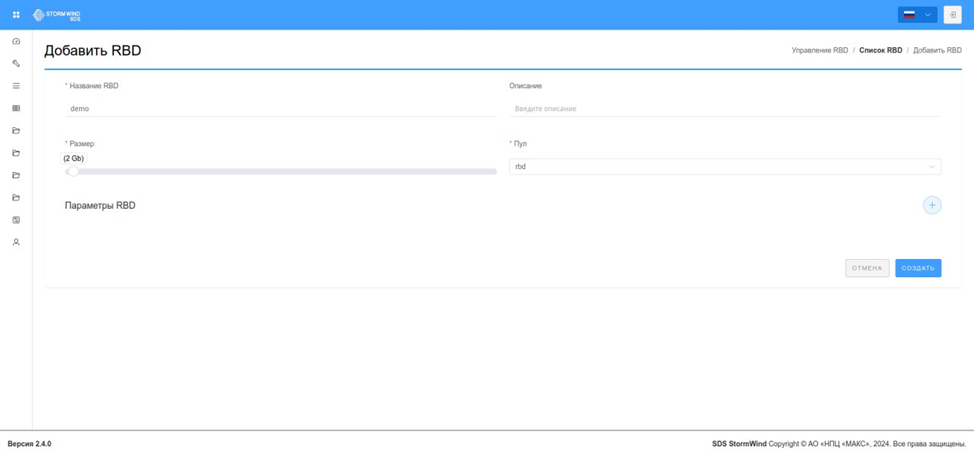The image size is (974, 454).
Task: Open the dashboard gauge icon in sidebar
Action: (16, 41)
